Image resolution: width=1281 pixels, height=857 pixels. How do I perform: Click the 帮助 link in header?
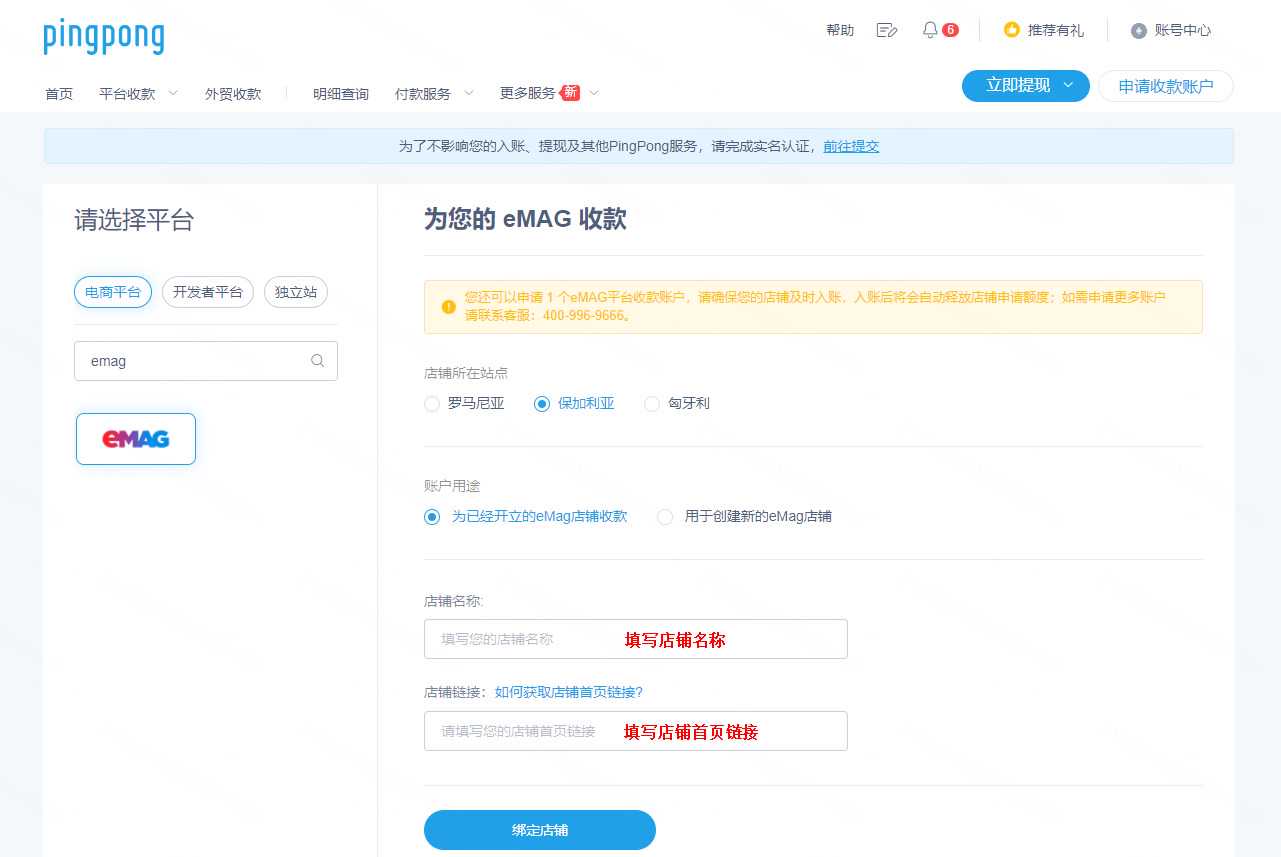pyautogui.click(x=840, y=30)
